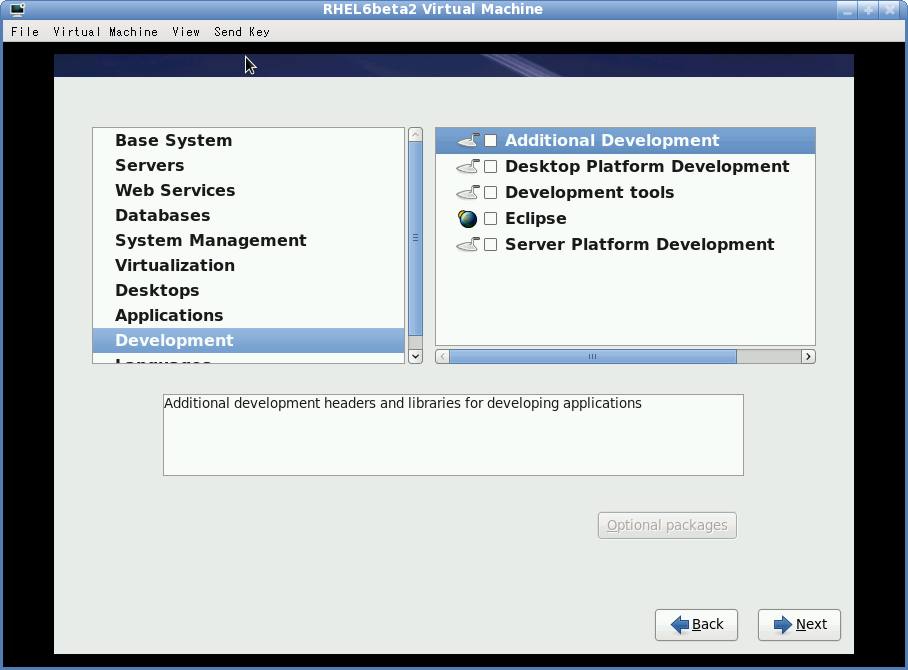The image size is (908, 670).
Task: Enable the Eclipse checkbox
Action: point(490,219)
